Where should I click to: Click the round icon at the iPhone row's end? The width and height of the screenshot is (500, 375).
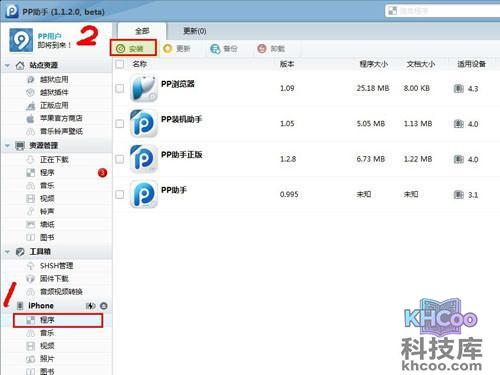(x=104, y=306)
